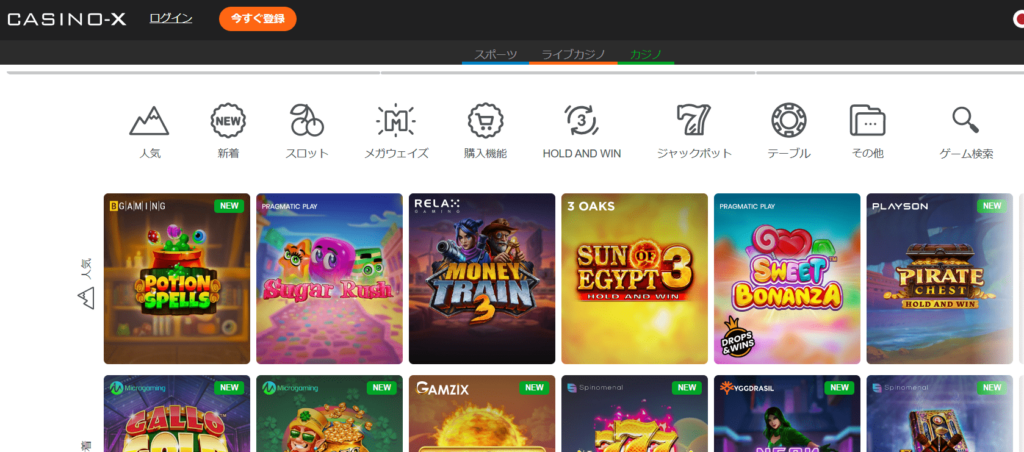
Task: Open the Potion Spells game
Action: 177,278
